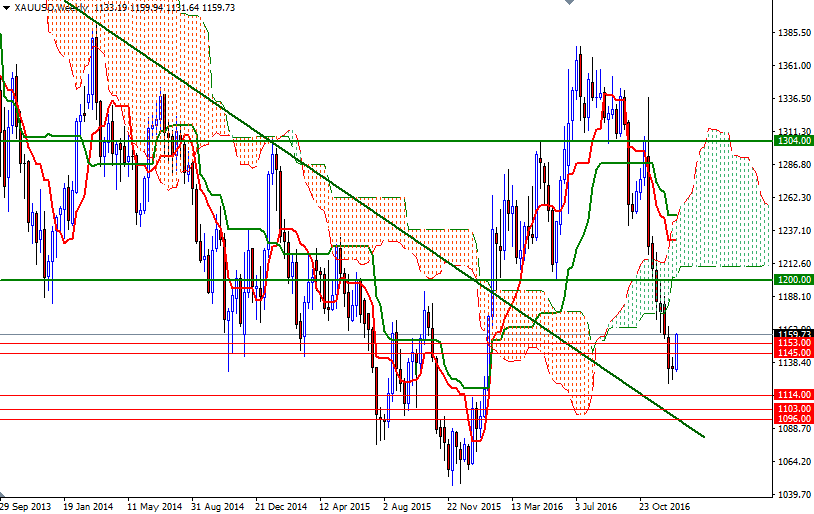Select the green 1200.00 price level label
Screen dimensions: 814x514
[x=793, y=280]
